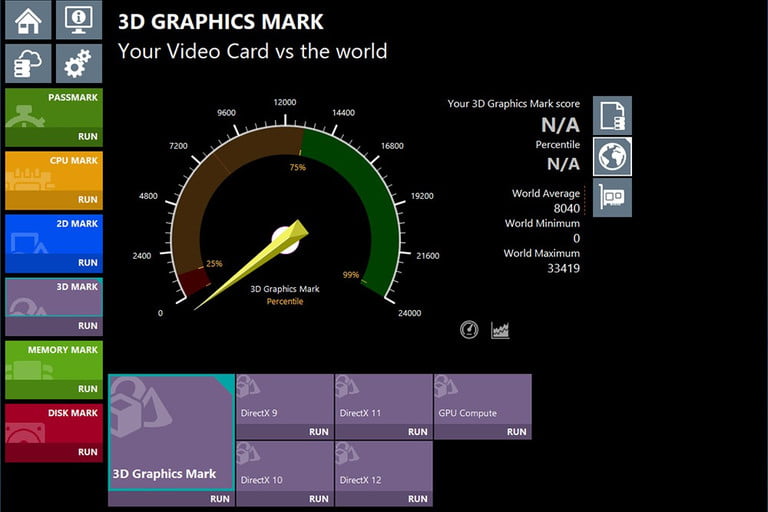This screenshot has height=512, width=768.
Task: Click the 99% percentile marker on gauge
Action: 351,275
